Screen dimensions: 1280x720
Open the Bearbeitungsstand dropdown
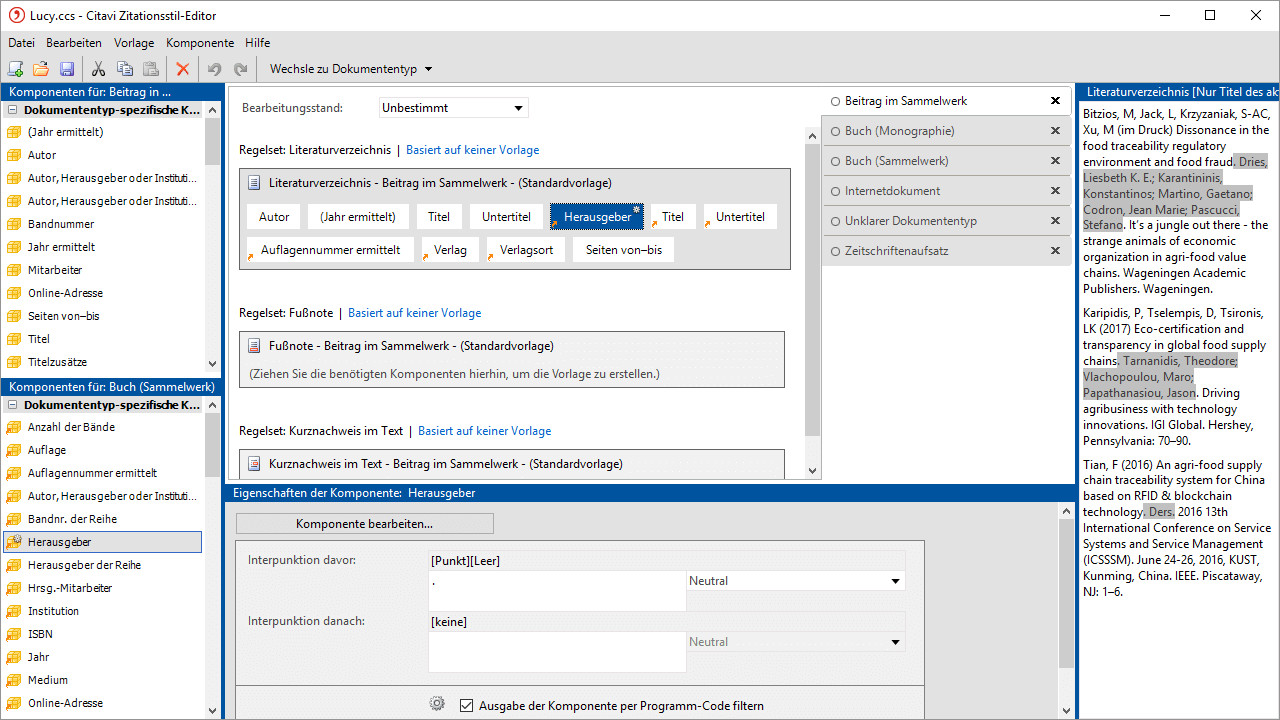[x=454, y=108]
